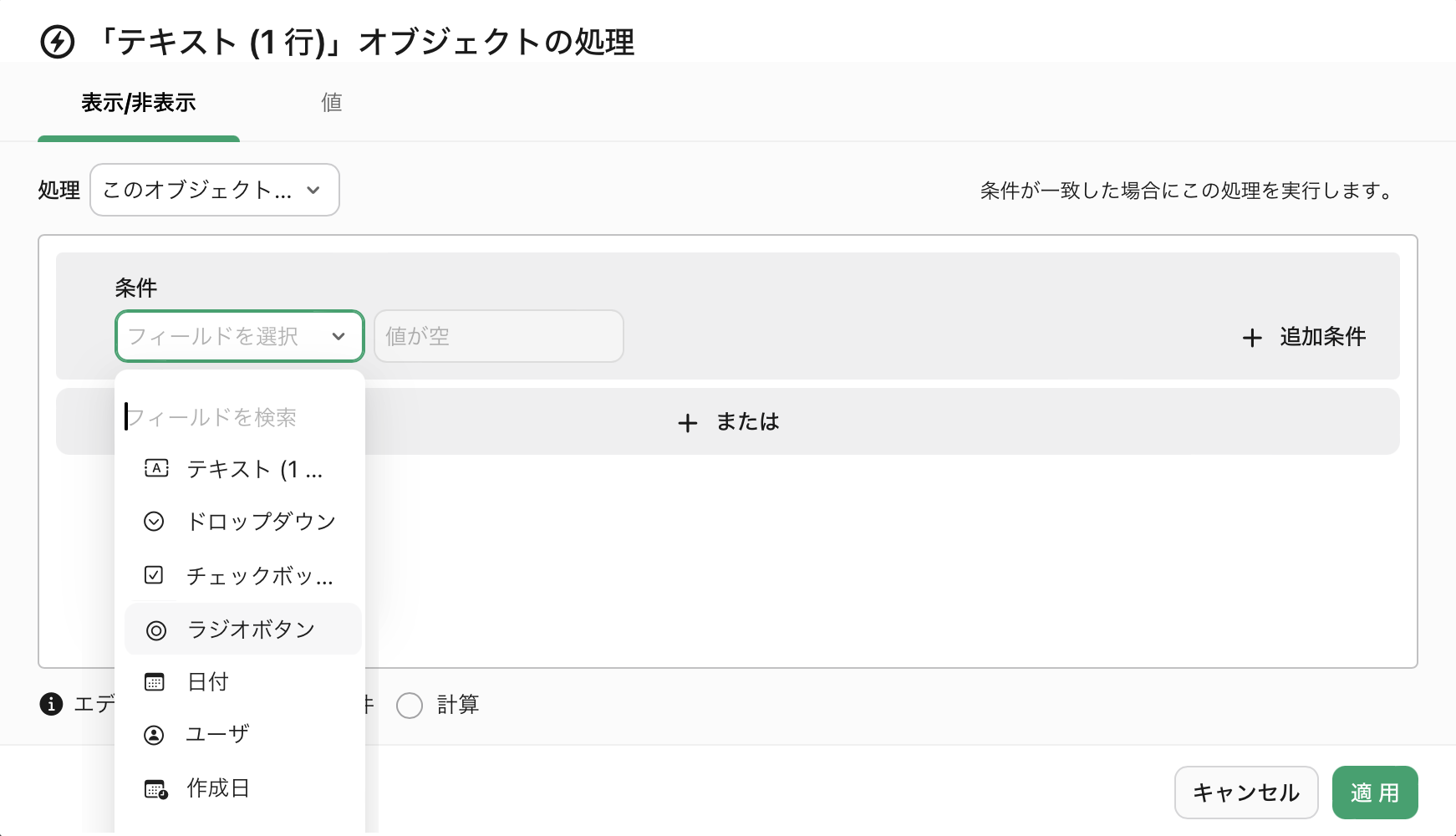Click the キャンセル button

pos(1245,792)
